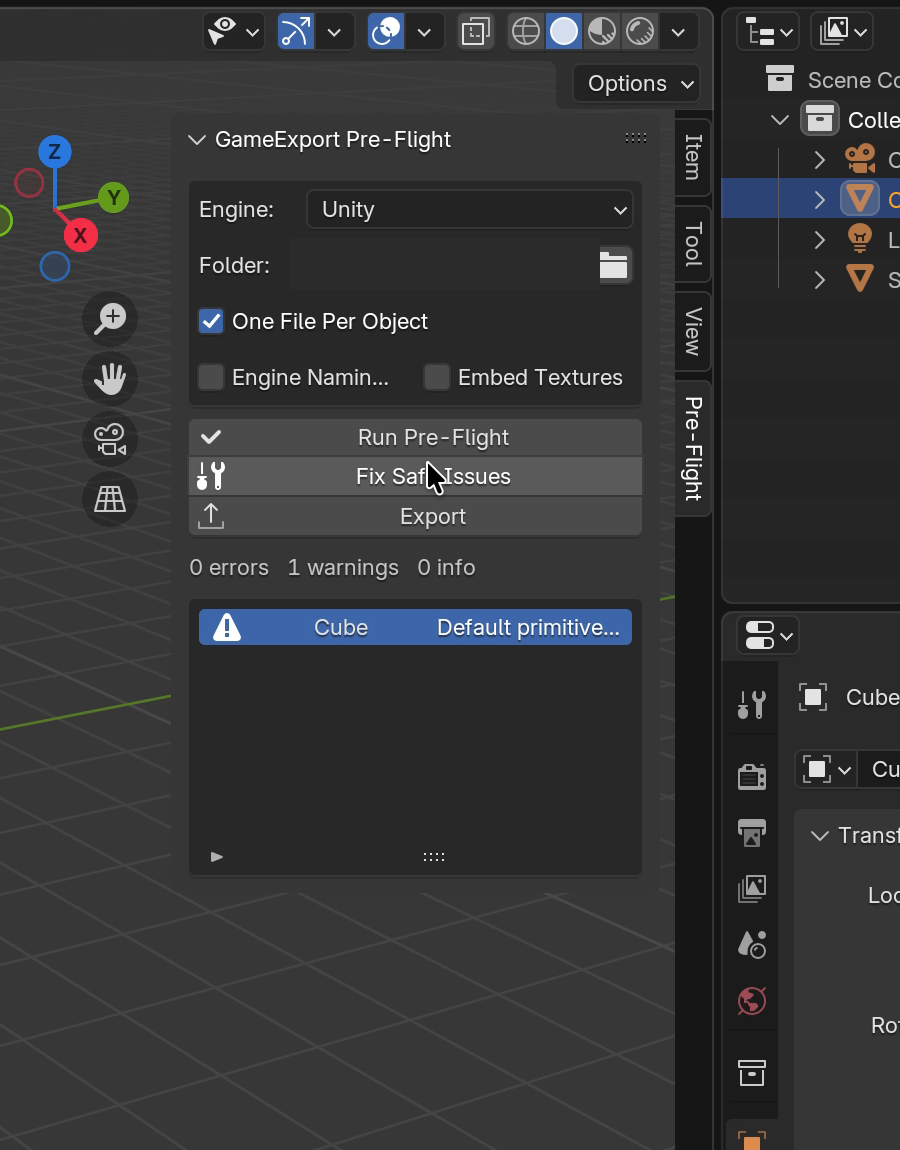The width and height of the screenshot is (900, 1150).
Task: Click Run Pre-Flight button
Action: tap(415, 437)
